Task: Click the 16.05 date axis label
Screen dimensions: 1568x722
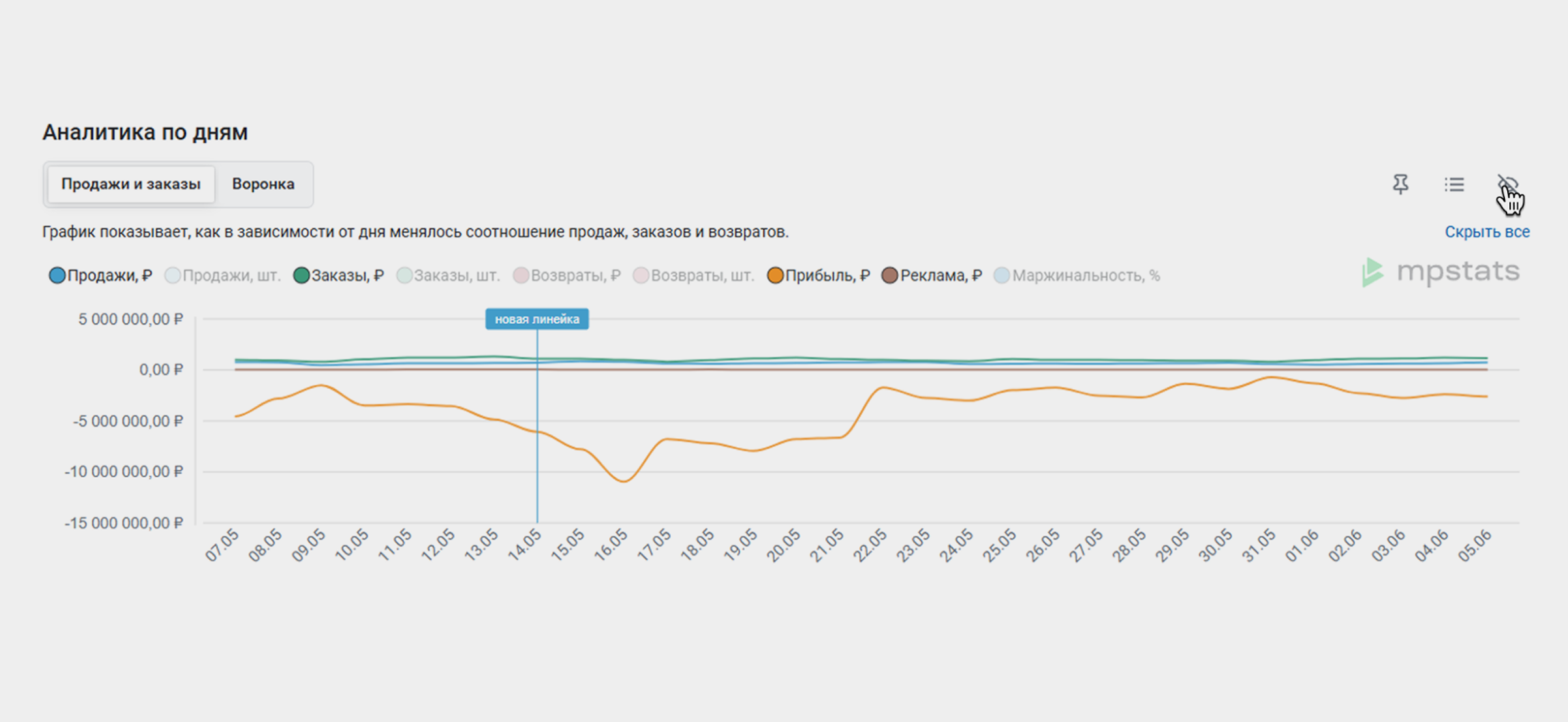Action: (610, 545)
